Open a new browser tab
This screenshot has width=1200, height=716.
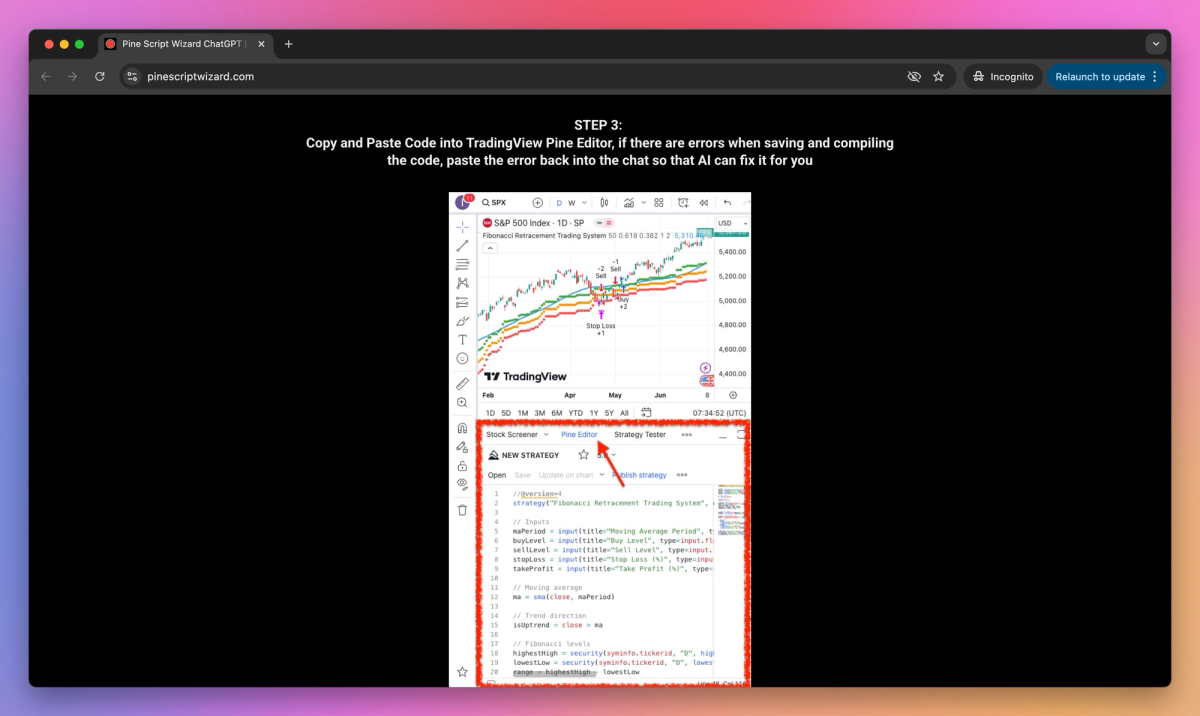[x=288, y=44]
